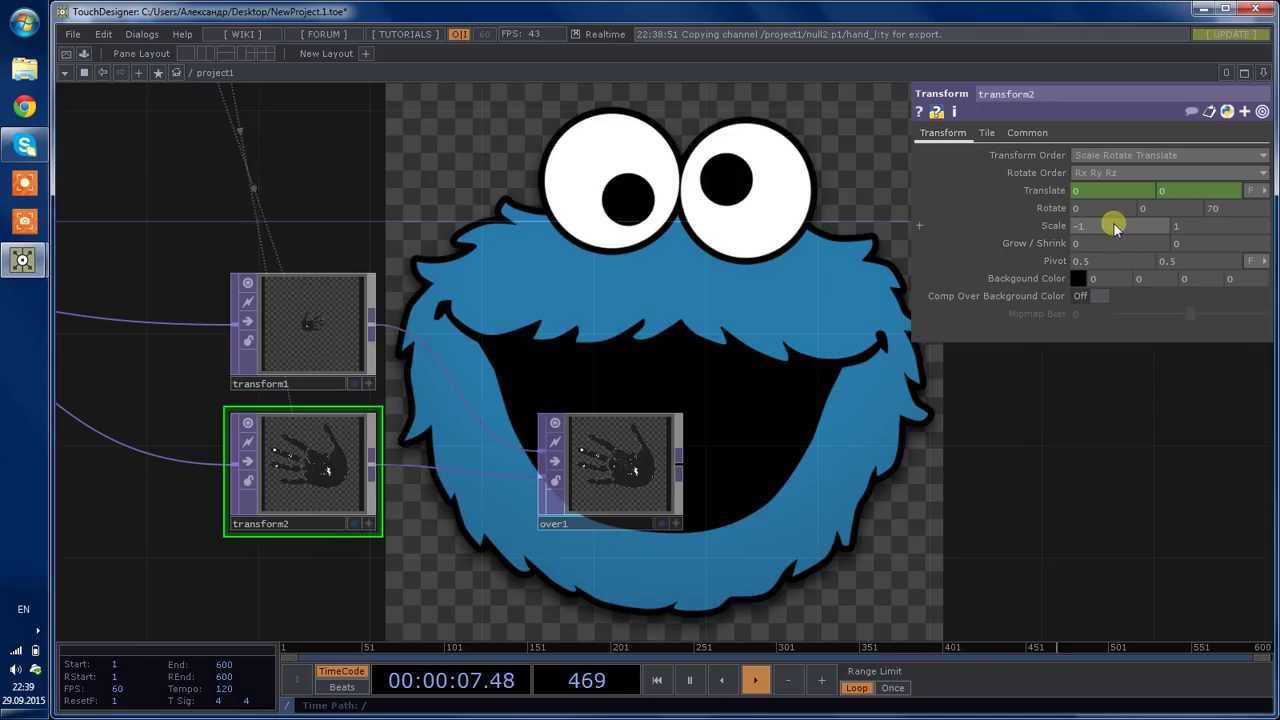This screenshot has width=1280, height=720.
Task: Open Skype from the taskbar
Action: 24,145
